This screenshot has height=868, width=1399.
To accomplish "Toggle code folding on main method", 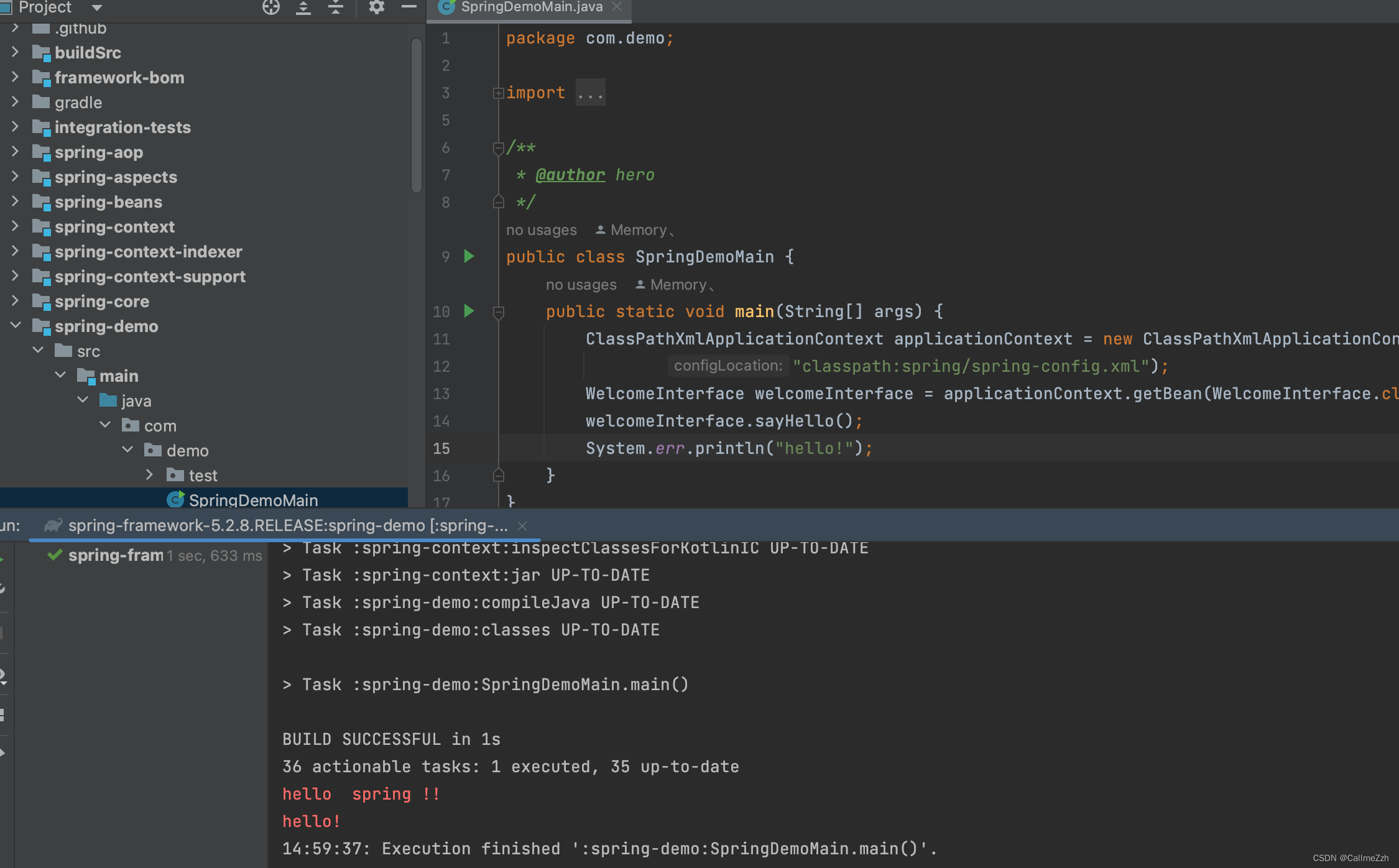I will click(498, 312).
